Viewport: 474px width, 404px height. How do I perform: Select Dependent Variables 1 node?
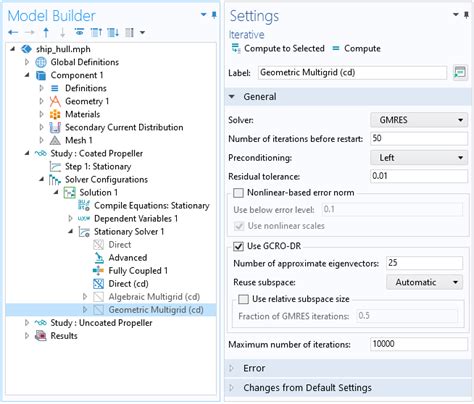[x=136, y=219]
